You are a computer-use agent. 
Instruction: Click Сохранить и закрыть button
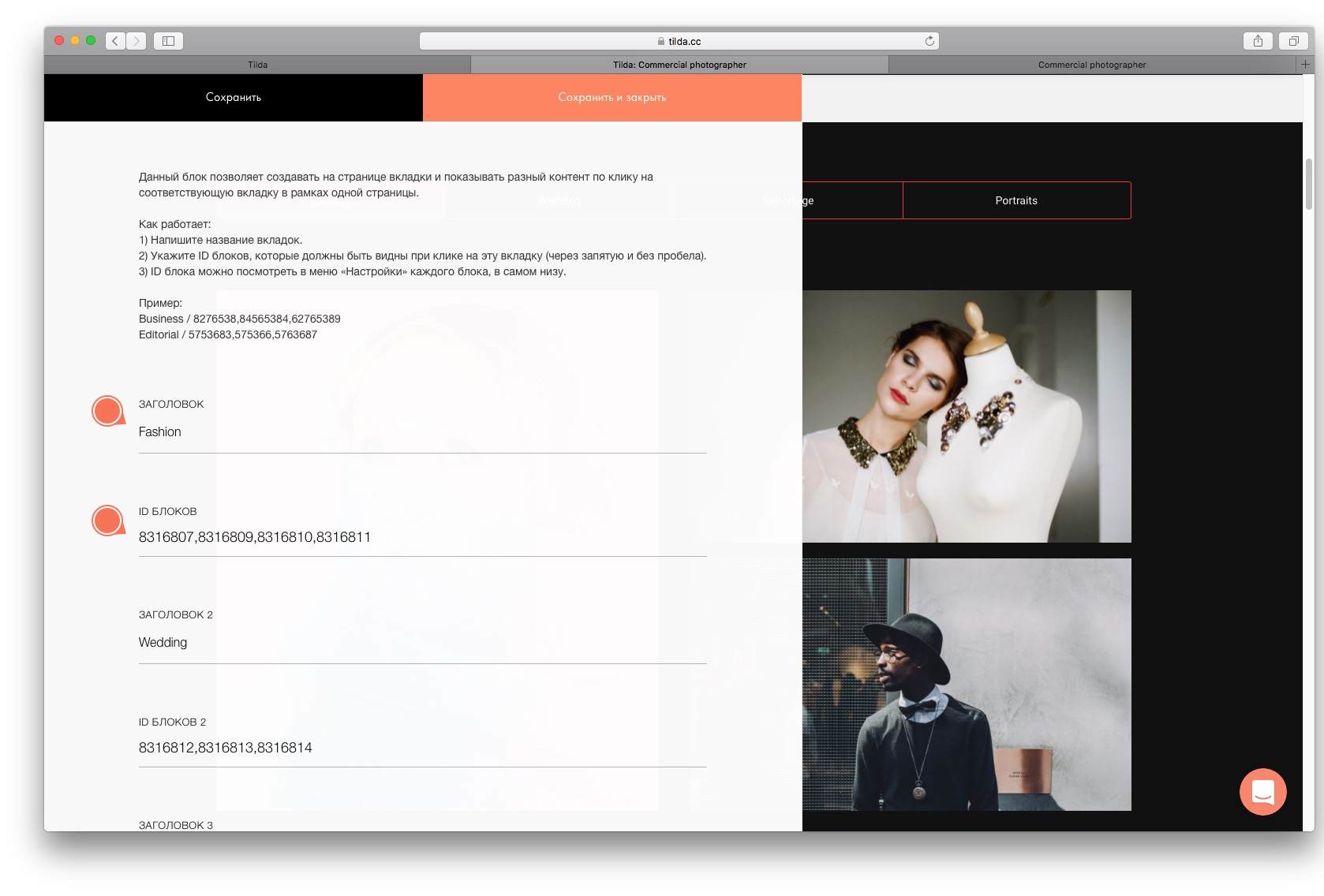tap(612, 98)
